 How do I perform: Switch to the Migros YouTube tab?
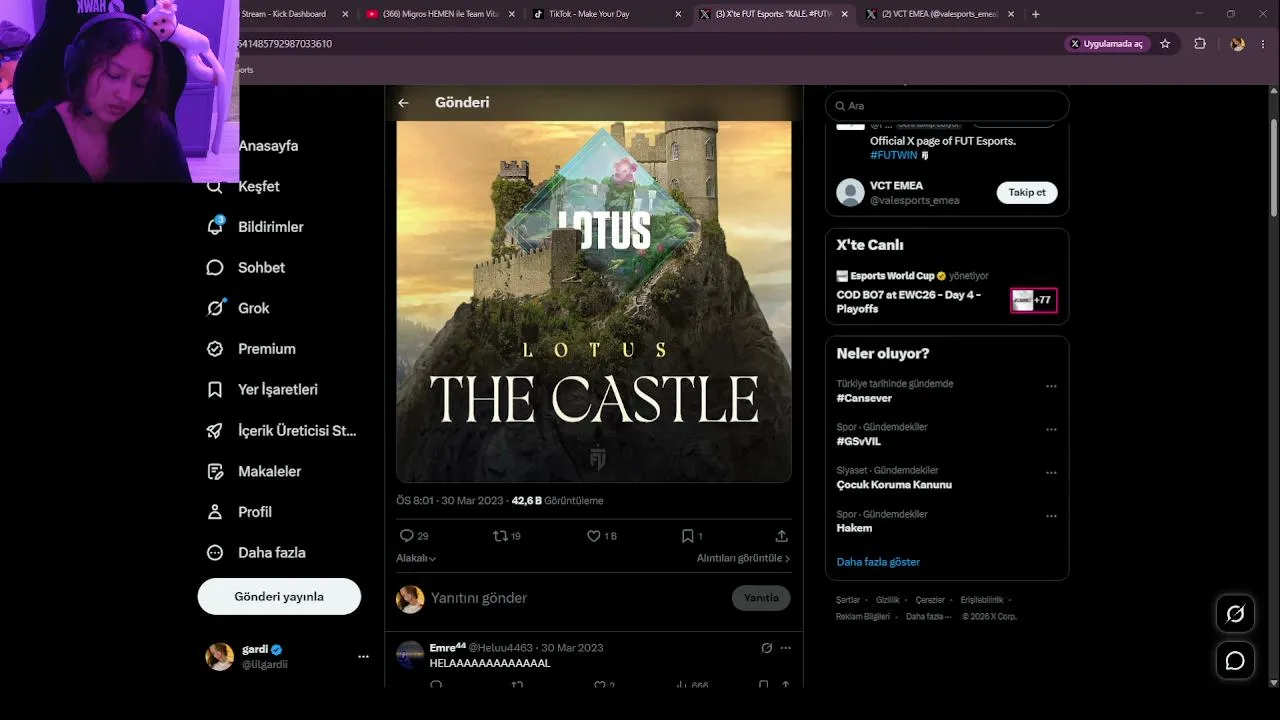point(441,14)
